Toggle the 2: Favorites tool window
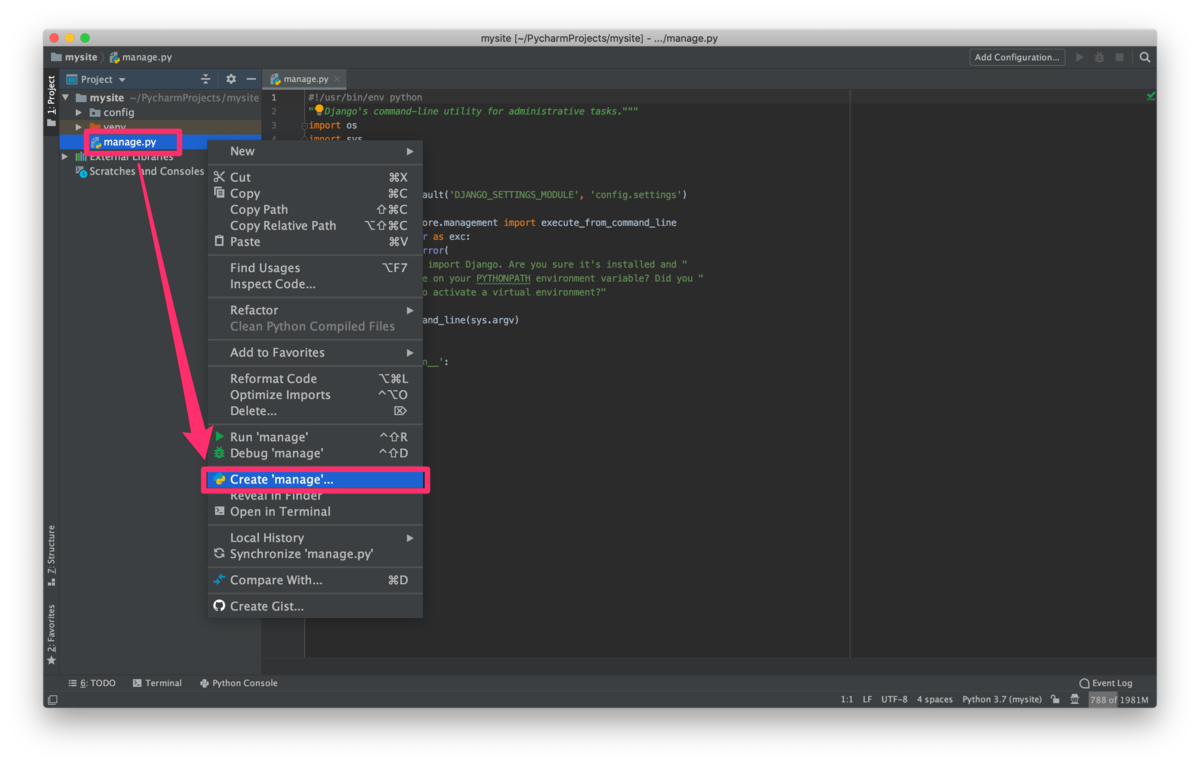The width and height of the screenshot is (1200, 765). click(x=51, y=634)
